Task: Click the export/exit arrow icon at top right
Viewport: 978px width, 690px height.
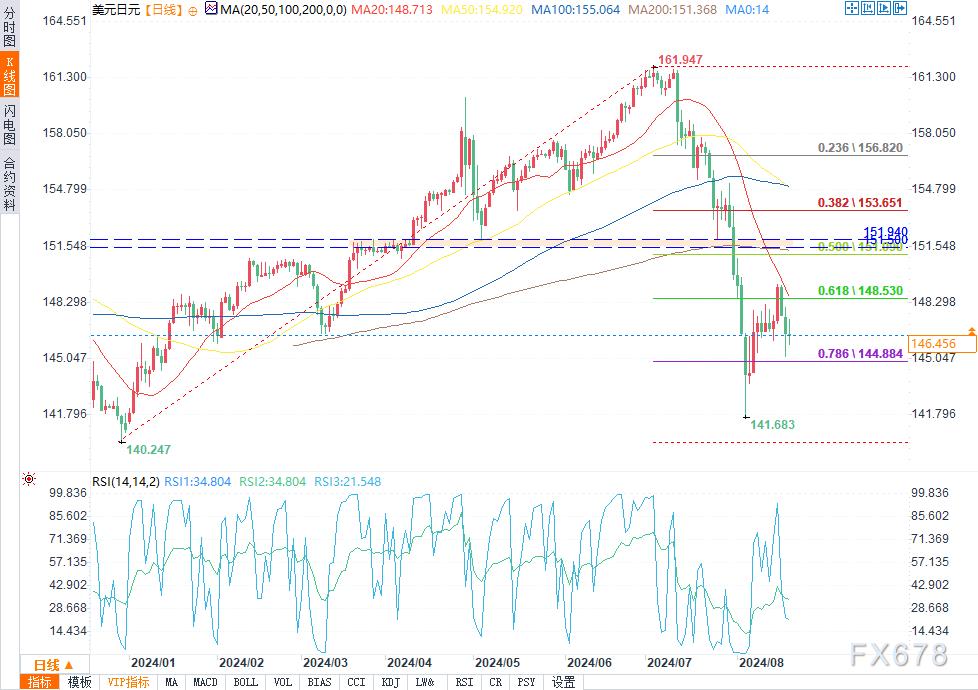Action: (900, 8)
